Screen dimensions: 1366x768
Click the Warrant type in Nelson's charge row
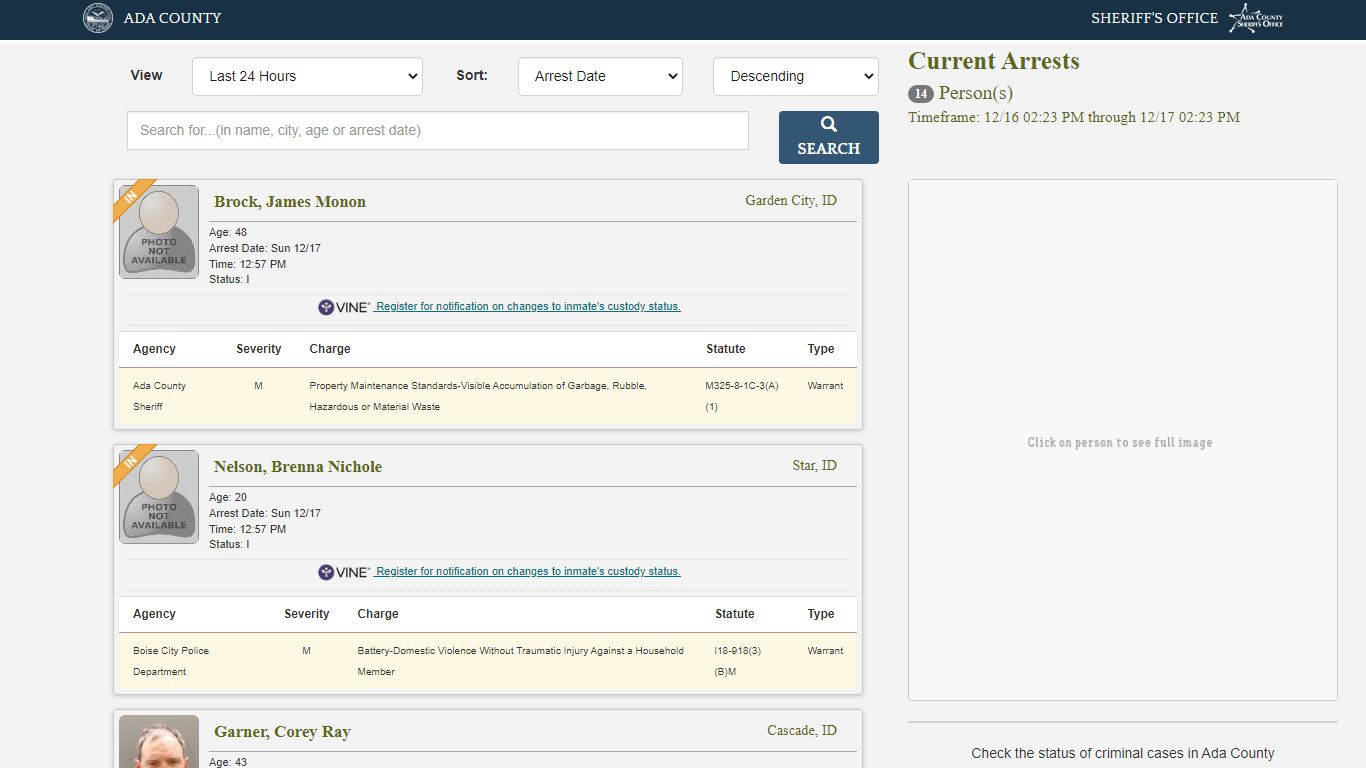825,651
